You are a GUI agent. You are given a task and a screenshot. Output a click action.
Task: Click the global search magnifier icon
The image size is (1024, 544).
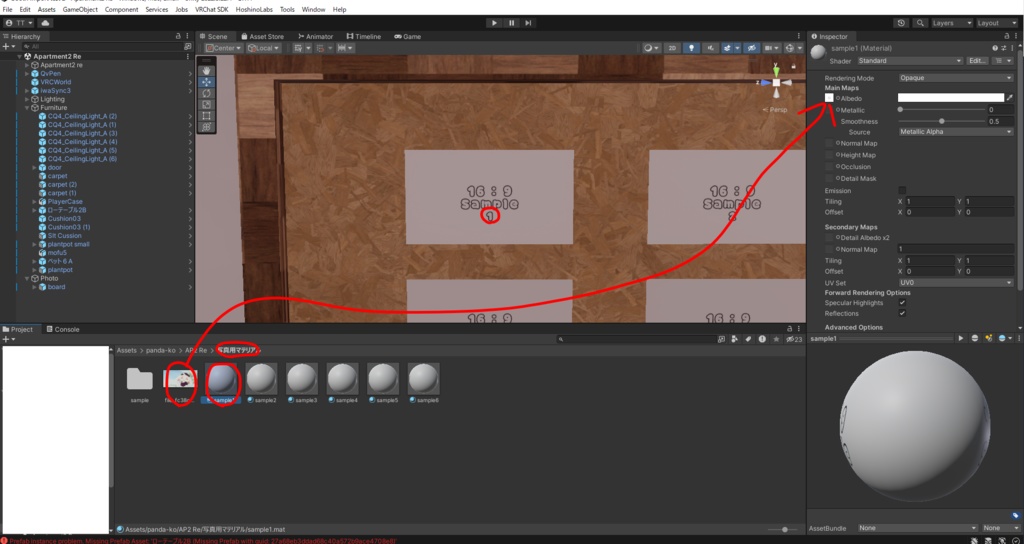click(x=920, y=23)
